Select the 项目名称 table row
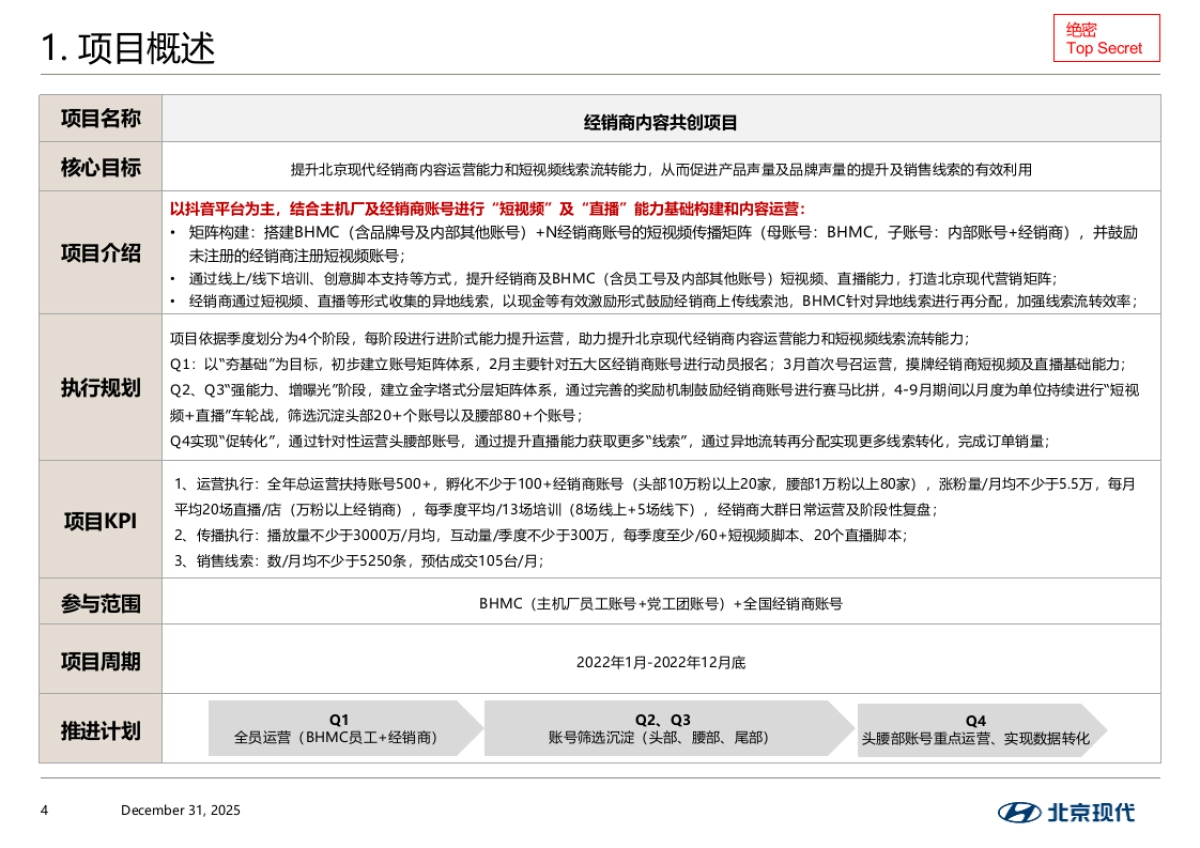The width and height of the screenshot is (1200, 848). [x=600, y=118]
